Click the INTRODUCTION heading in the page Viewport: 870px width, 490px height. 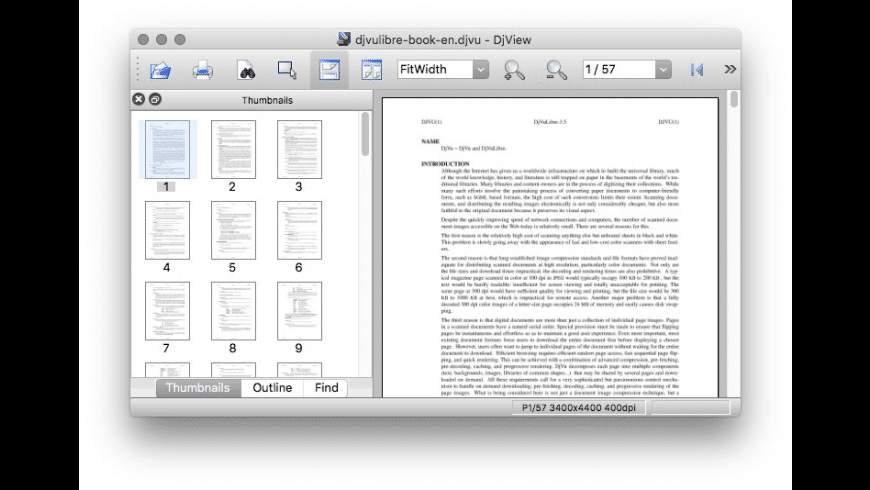[x=445, y=164]
